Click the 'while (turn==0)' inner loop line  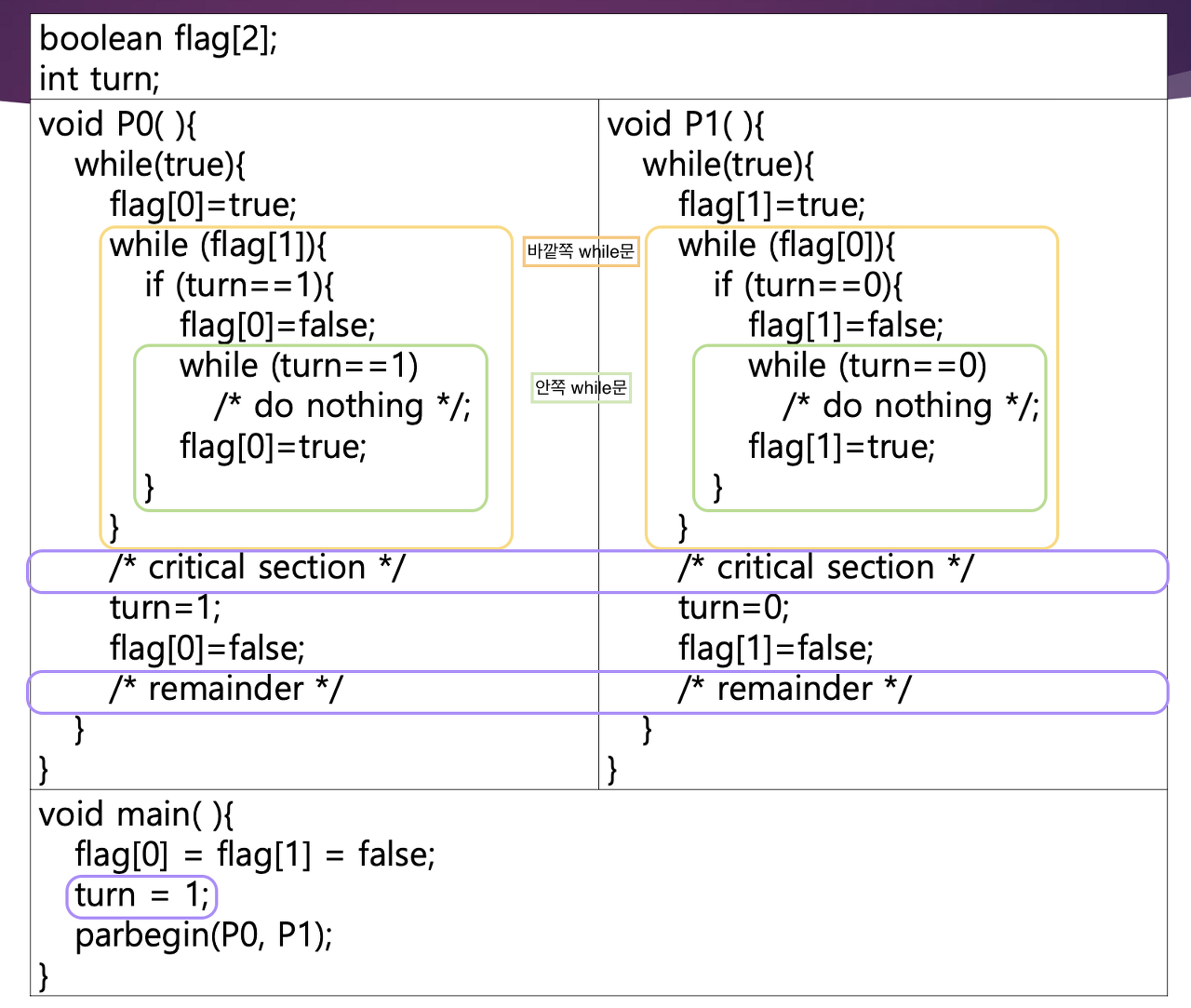point(867,366)
